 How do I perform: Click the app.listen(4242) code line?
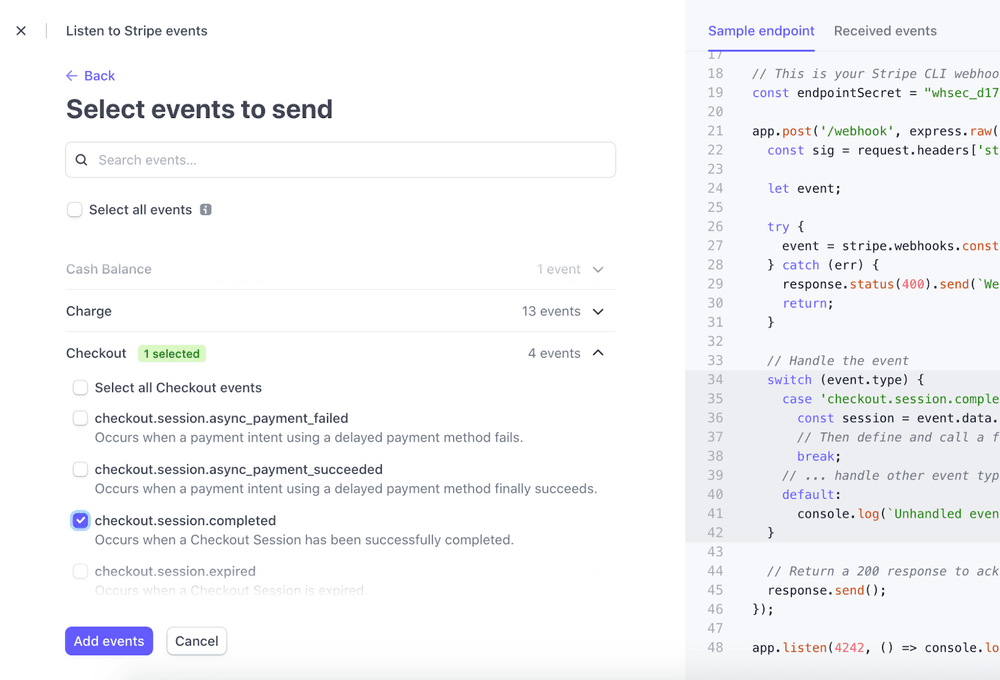(876, 647)
